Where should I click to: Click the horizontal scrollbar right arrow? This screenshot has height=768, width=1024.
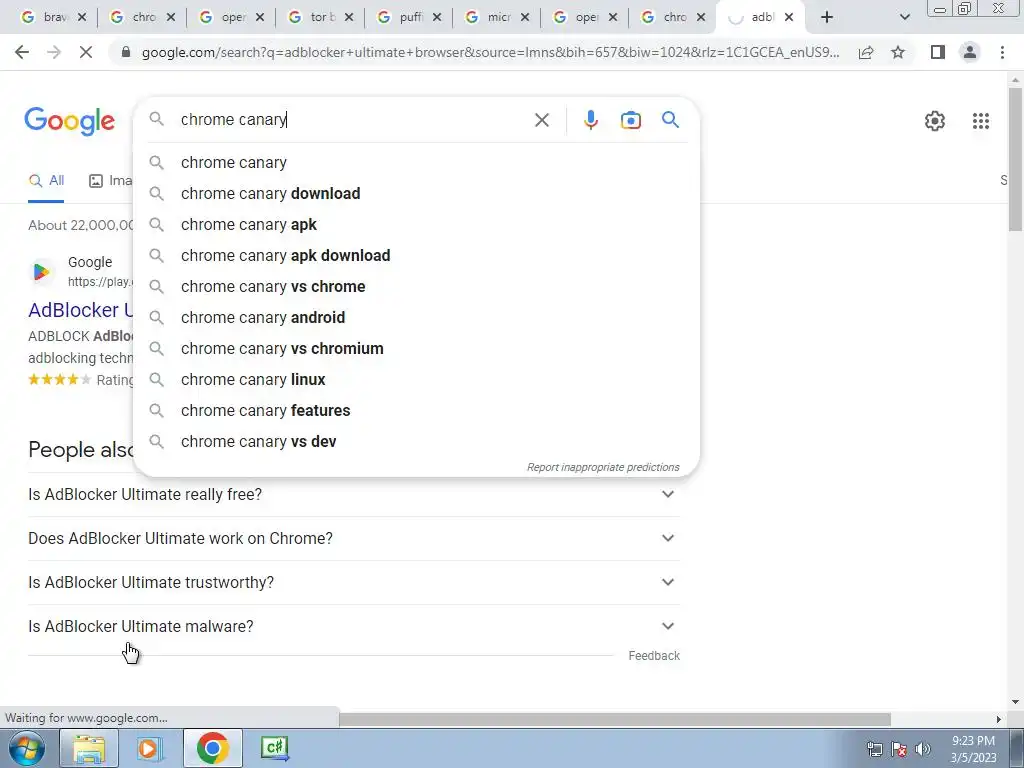[998, 719]
